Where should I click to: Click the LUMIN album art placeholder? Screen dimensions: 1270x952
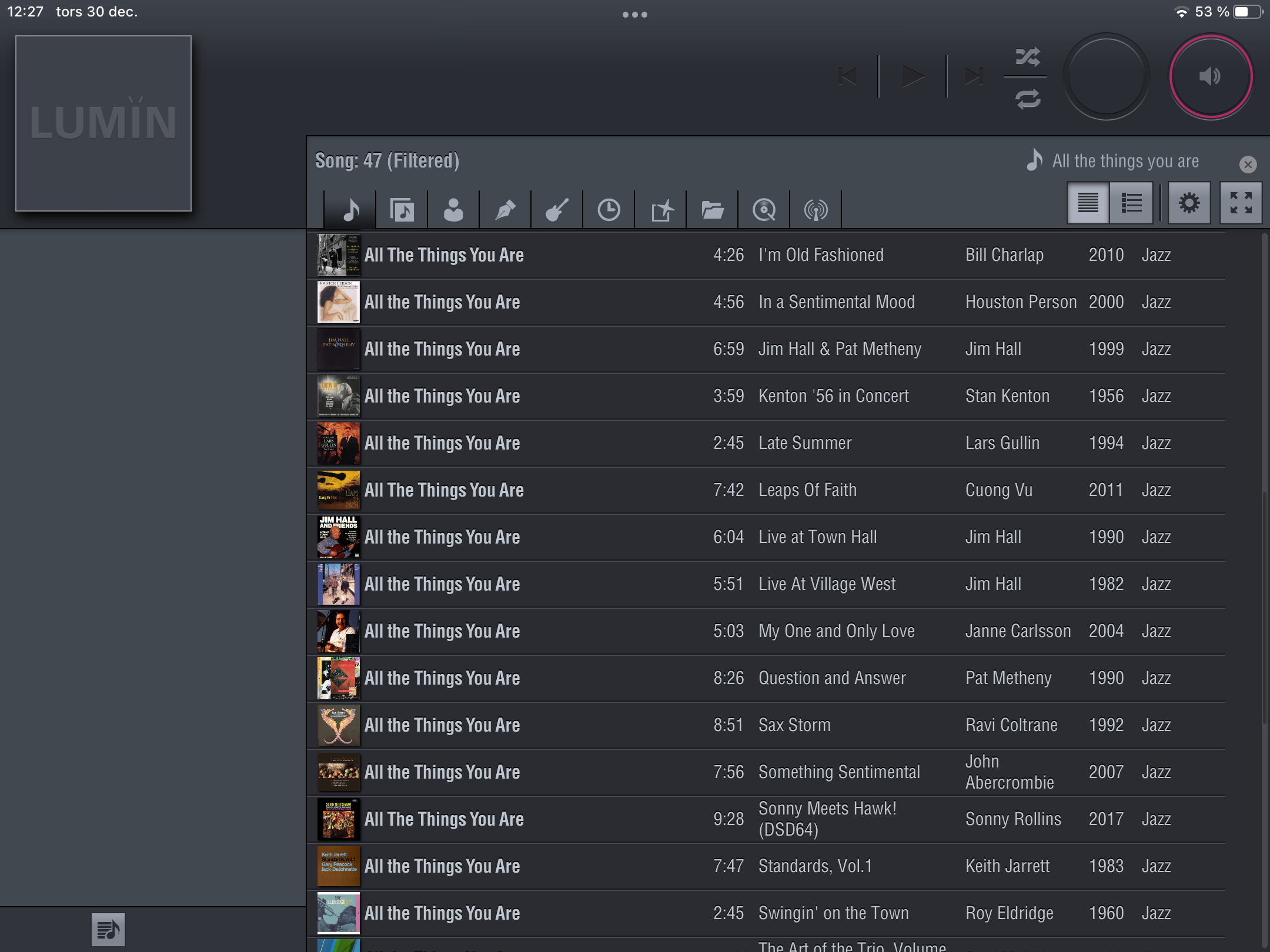tap(103, 123)
